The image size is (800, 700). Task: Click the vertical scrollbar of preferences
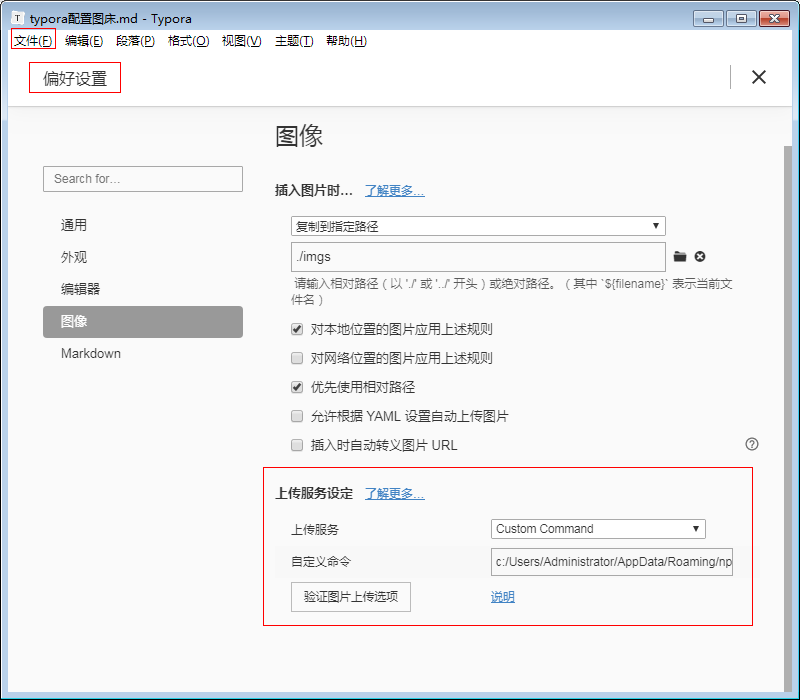[788, 418]
